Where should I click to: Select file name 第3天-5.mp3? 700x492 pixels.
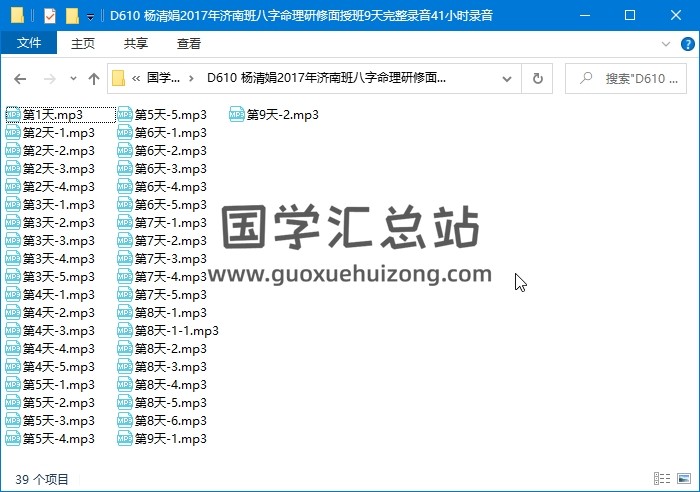(x=58, y=277)
